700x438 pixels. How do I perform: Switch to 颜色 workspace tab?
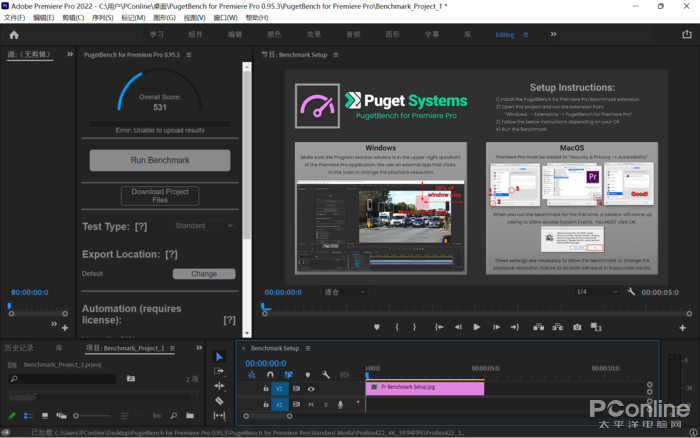pyautogui.click(x=274, y=34)
